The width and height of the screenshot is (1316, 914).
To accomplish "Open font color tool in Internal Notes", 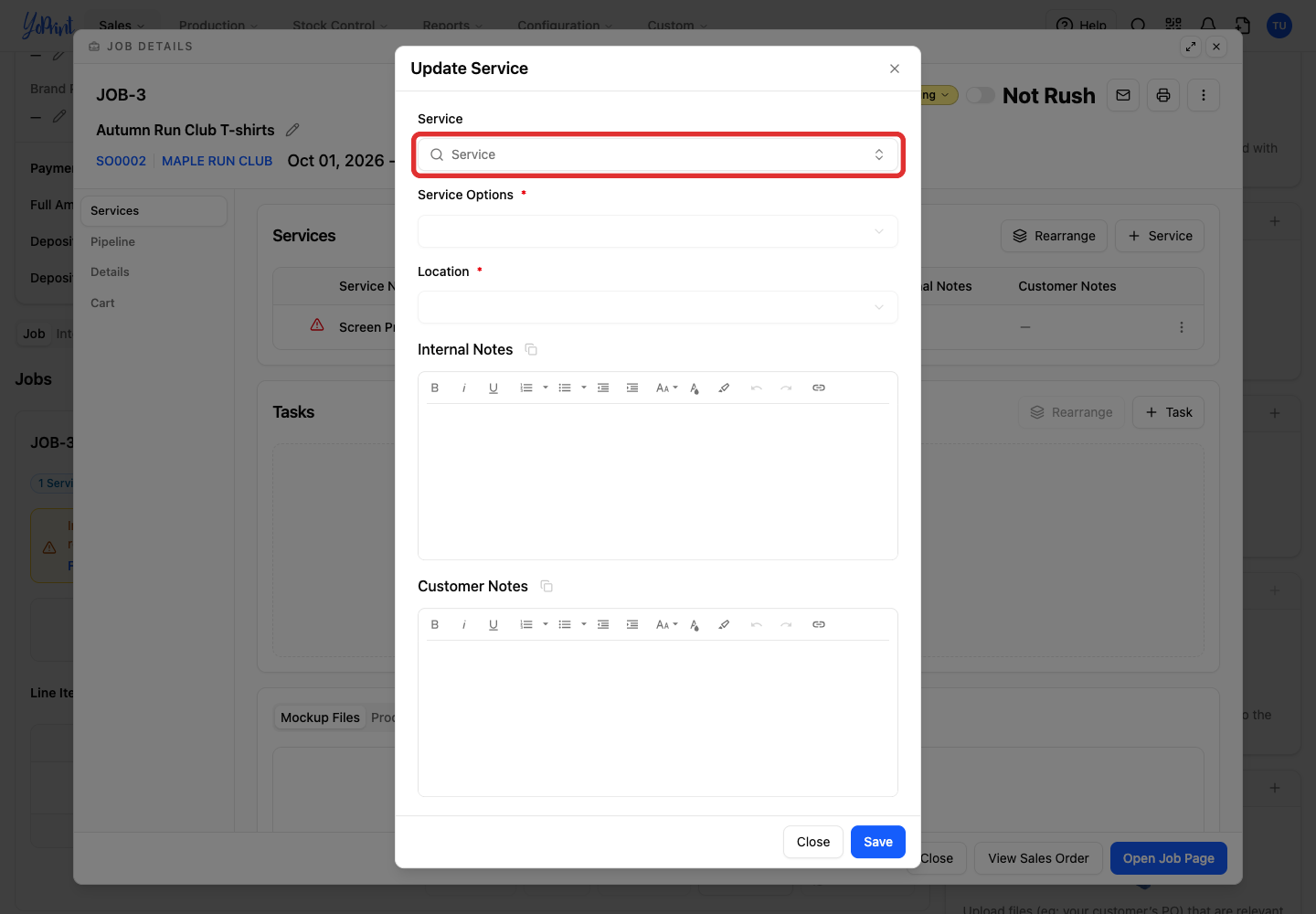I will (x=695, y=388).
